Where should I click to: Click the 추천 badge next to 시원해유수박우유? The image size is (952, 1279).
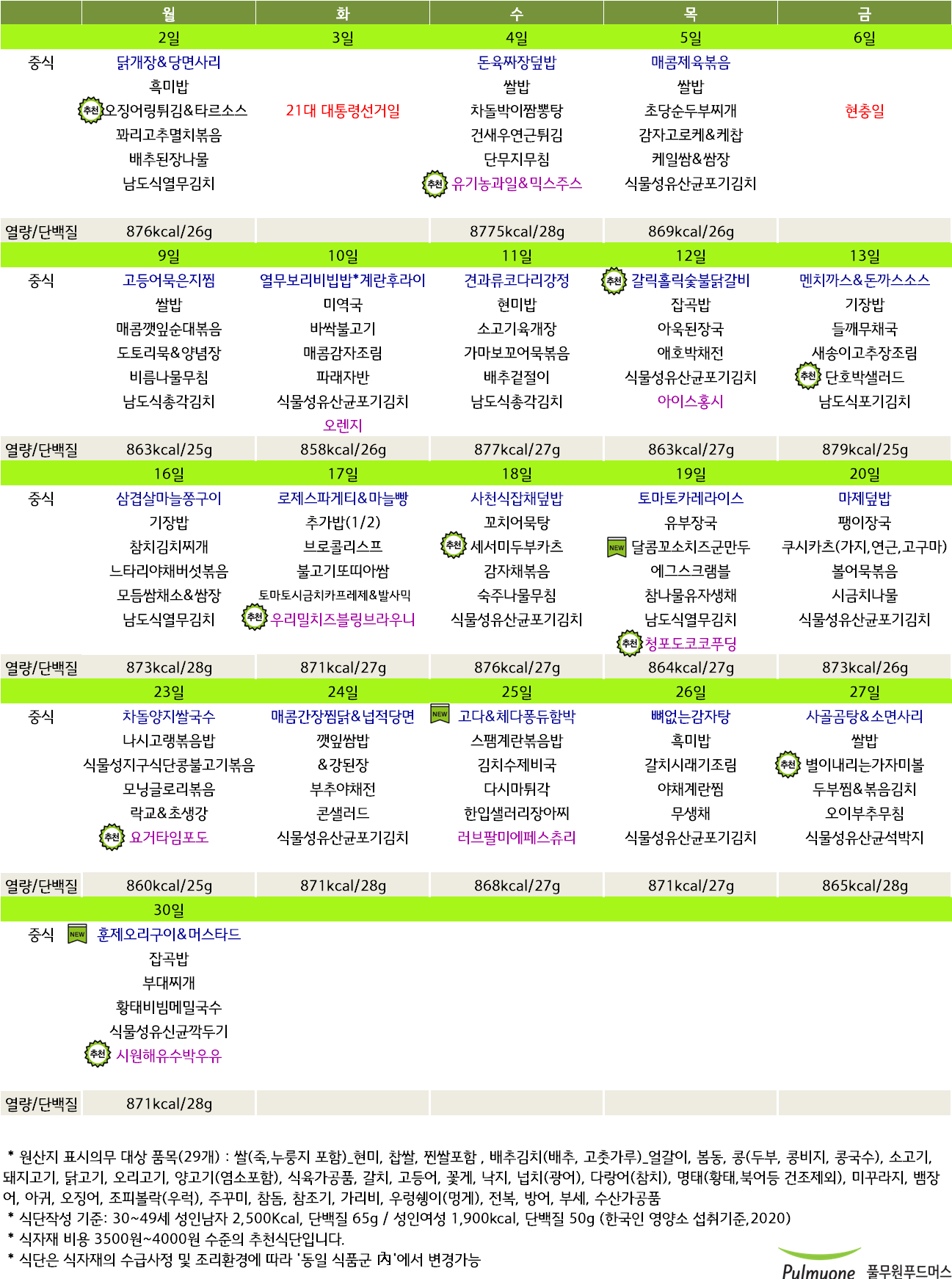coord(98,1054)
